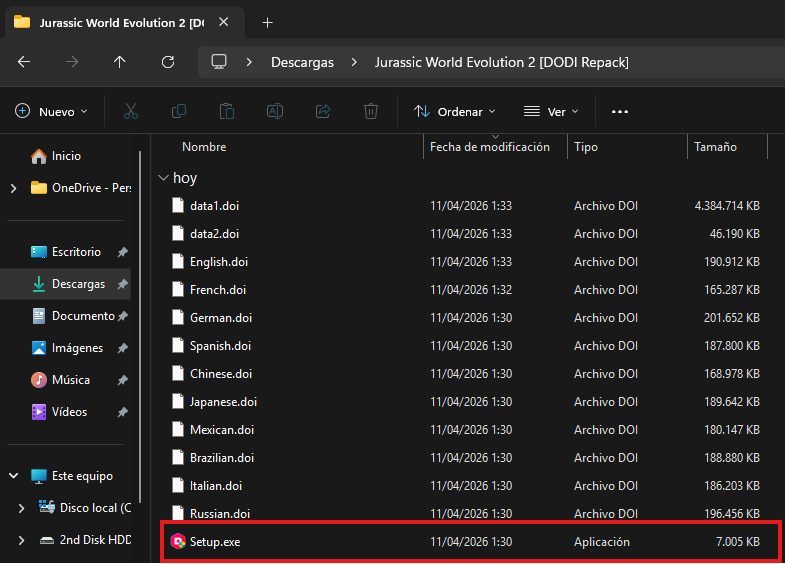Sort by the Tamaño column header
The image size is (785, 564).
click(715, 147)
